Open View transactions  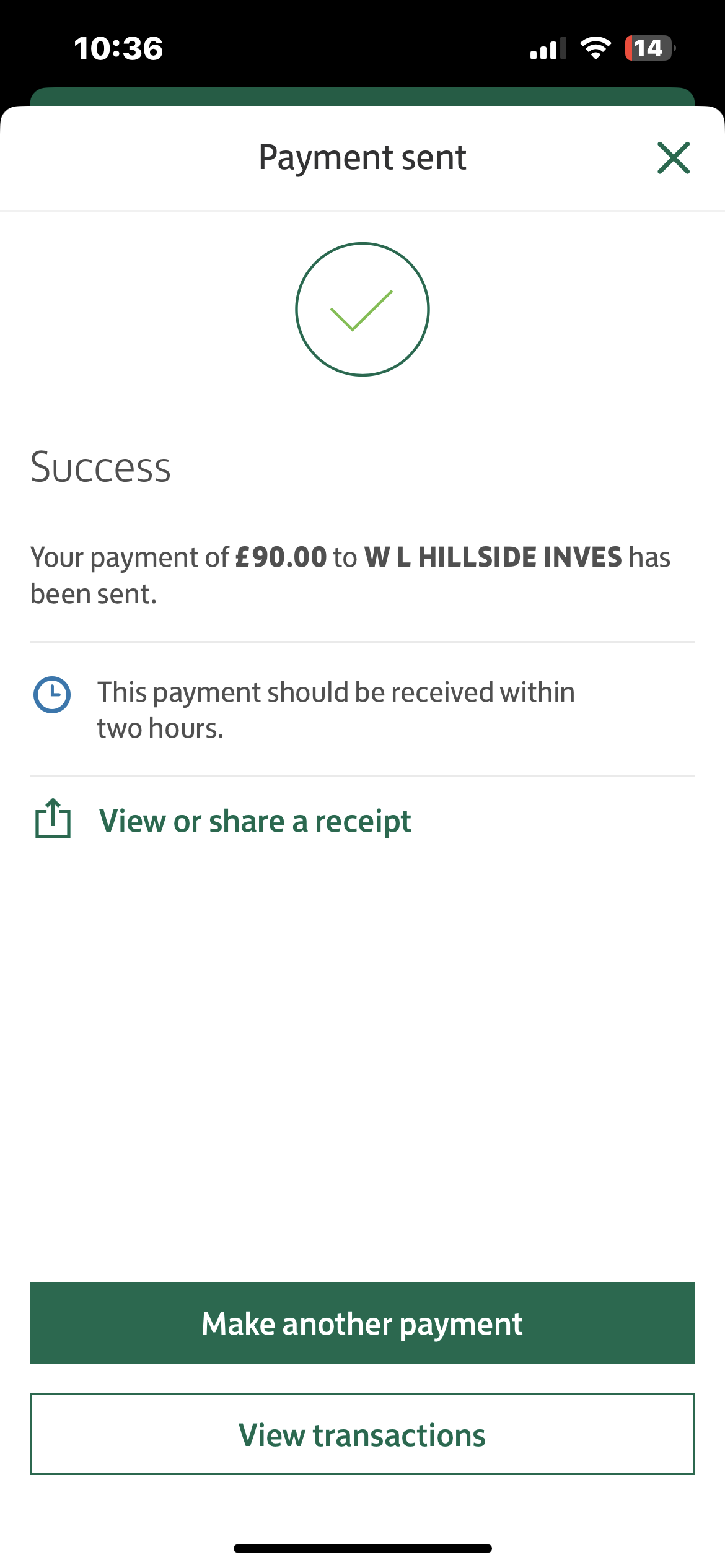tap(362, 1434)
